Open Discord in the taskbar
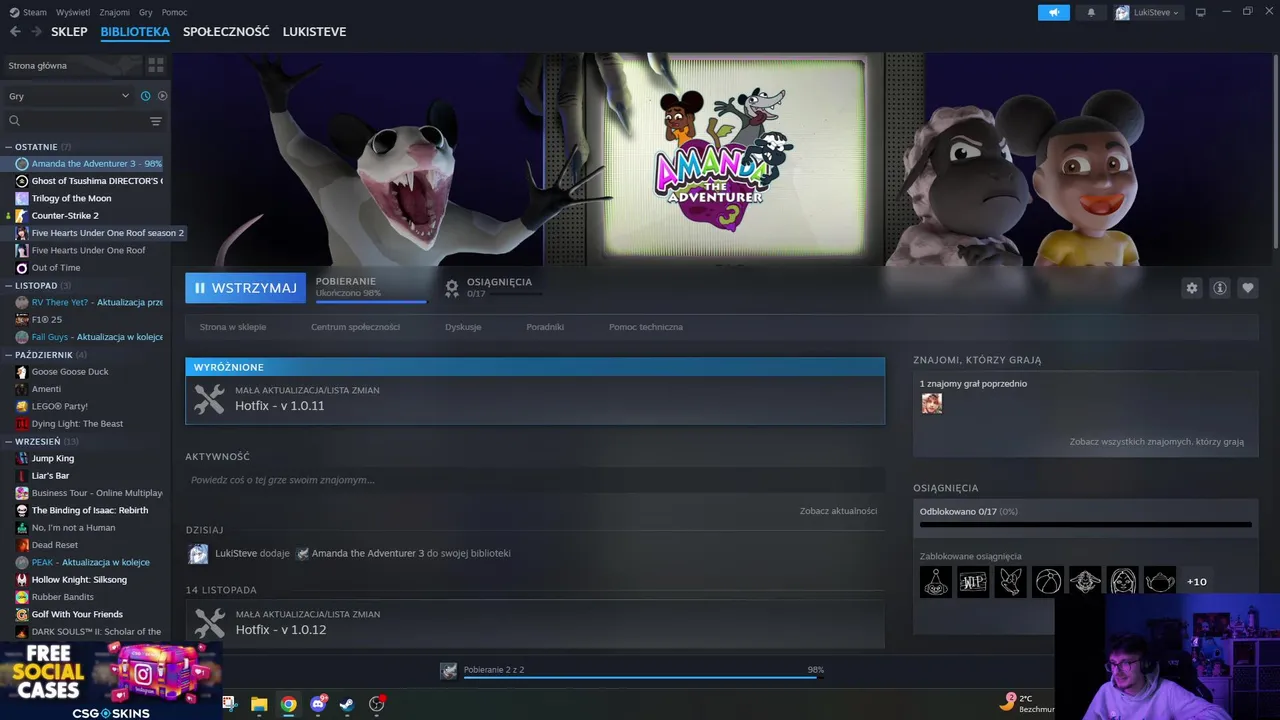 click(x=318, y=704)
